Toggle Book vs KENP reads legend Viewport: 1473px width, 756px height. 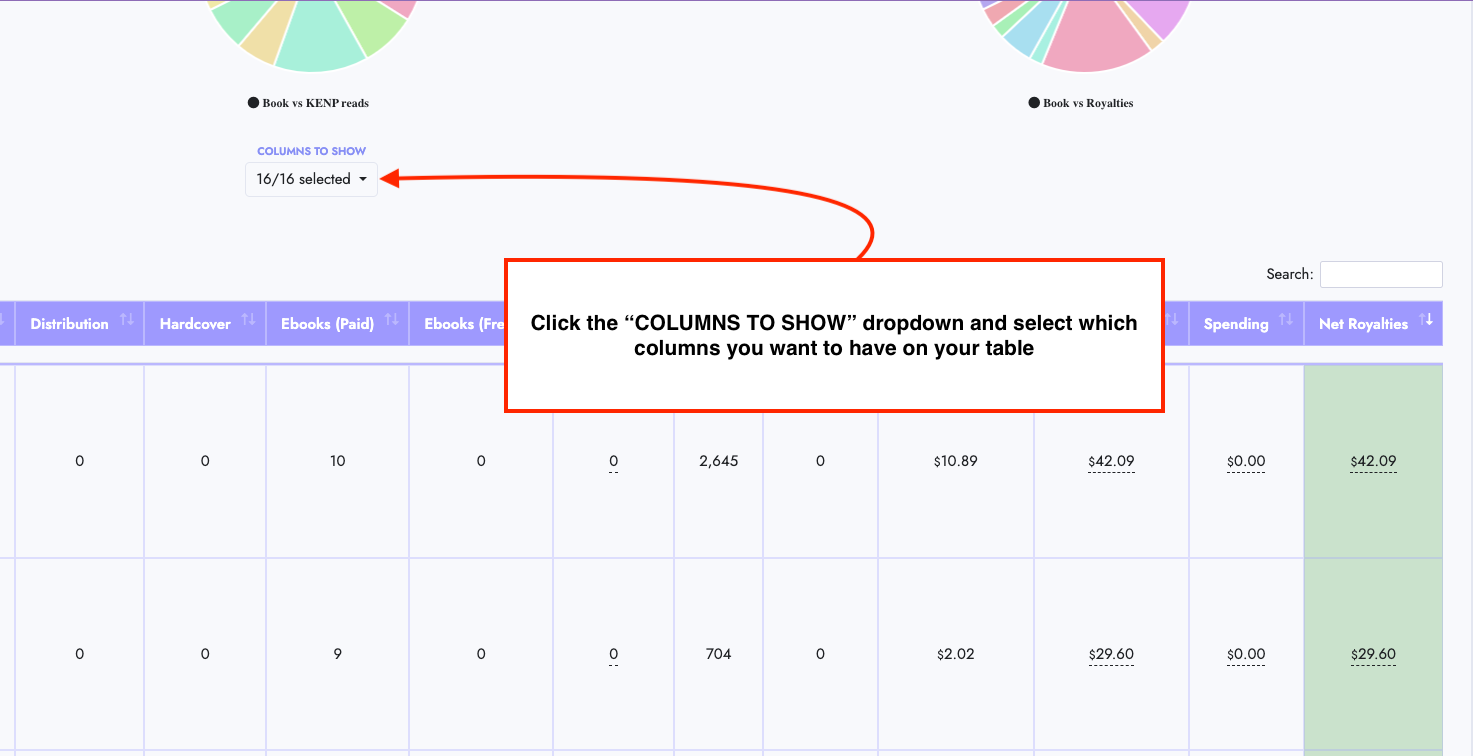click(x=308, y=103)
